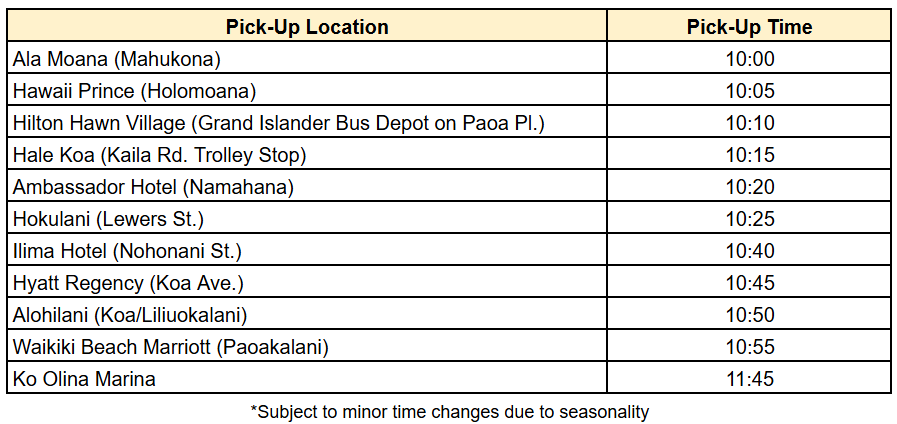
Task: Click the 10:00 pick-up time
Action: 749,59
